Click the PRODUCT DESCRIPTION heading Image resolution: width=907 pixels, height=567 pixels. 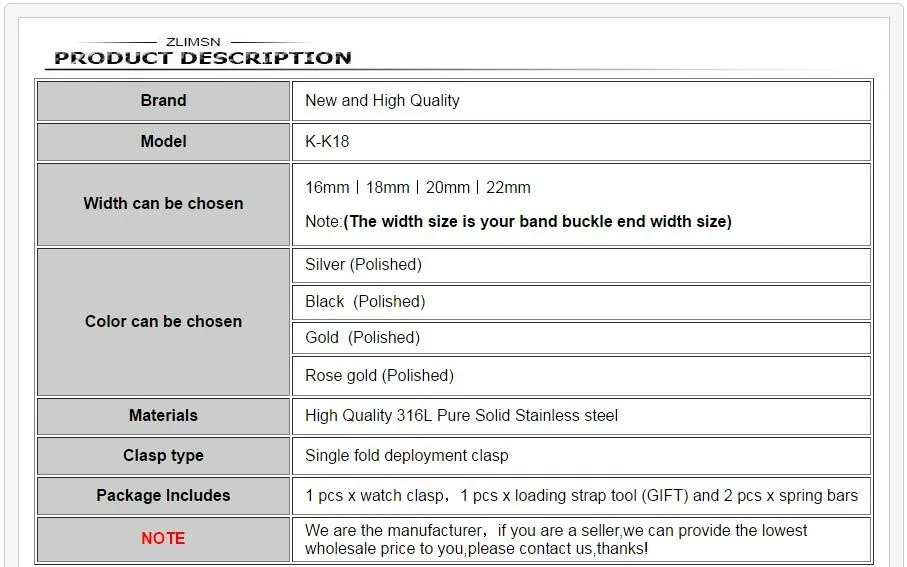click(x=202, y=58)
